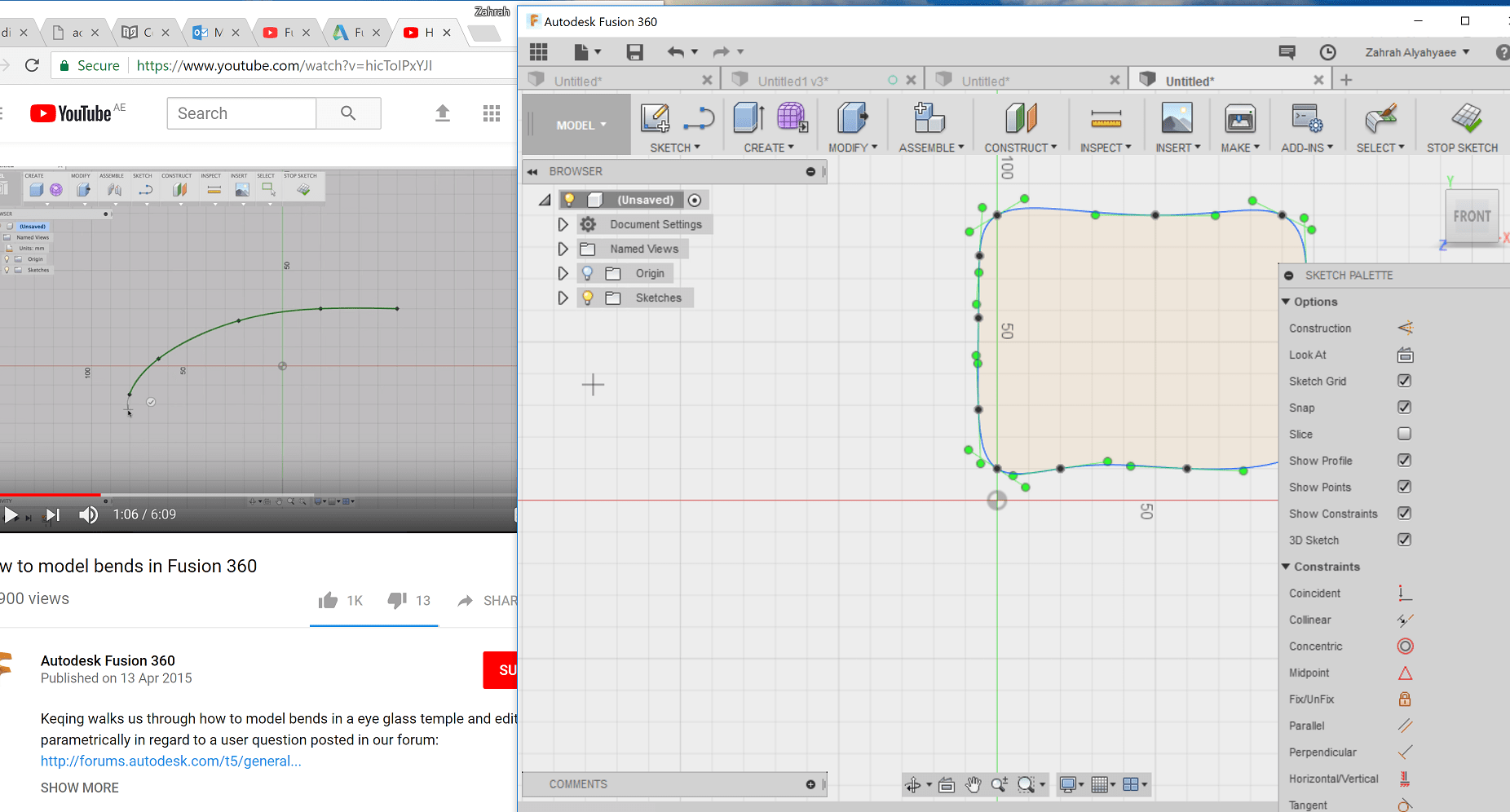1510x812 pixels.
Task: Click the Coincident constraint icon
Action: pyautogui.click(x=1405, y=593)
